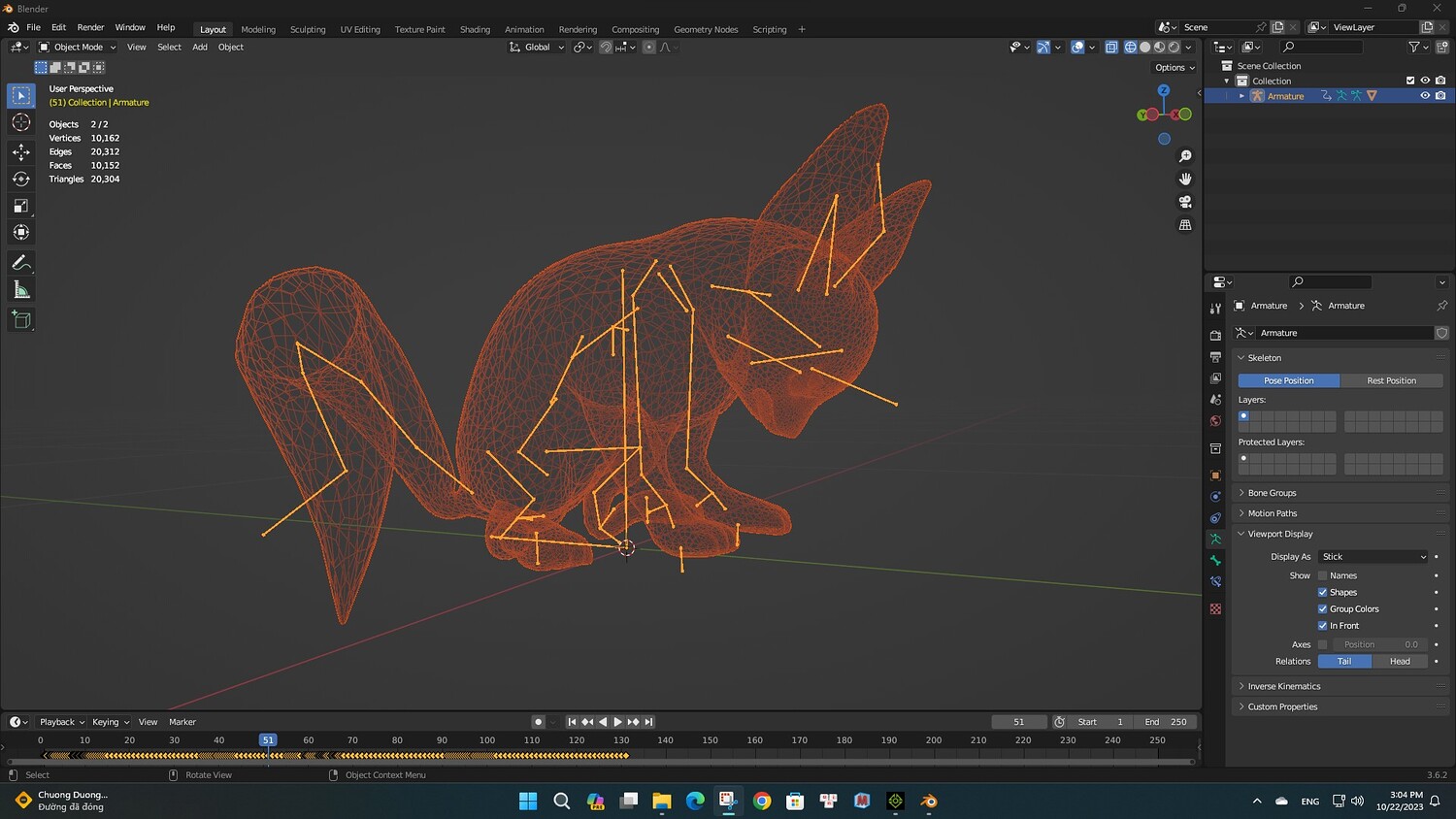Viewport: 1456px width, 819px height.
Task: Switch viewport shading to Rendered
Action: point(1174,47)
